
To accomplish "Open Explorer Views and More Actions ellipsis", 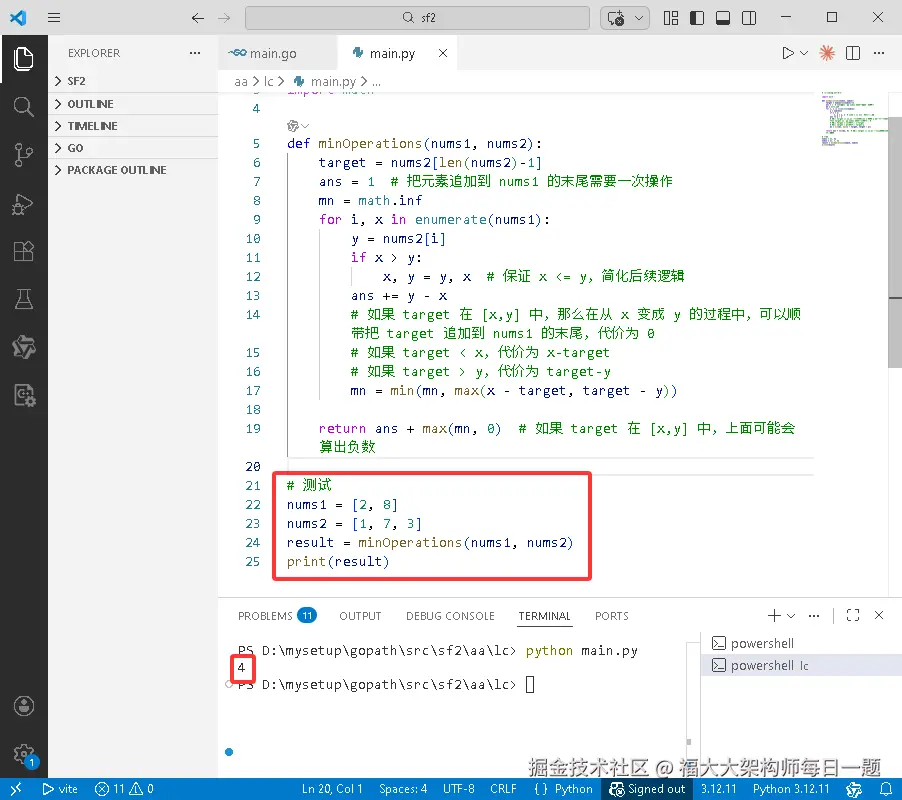I will (195, 53).
